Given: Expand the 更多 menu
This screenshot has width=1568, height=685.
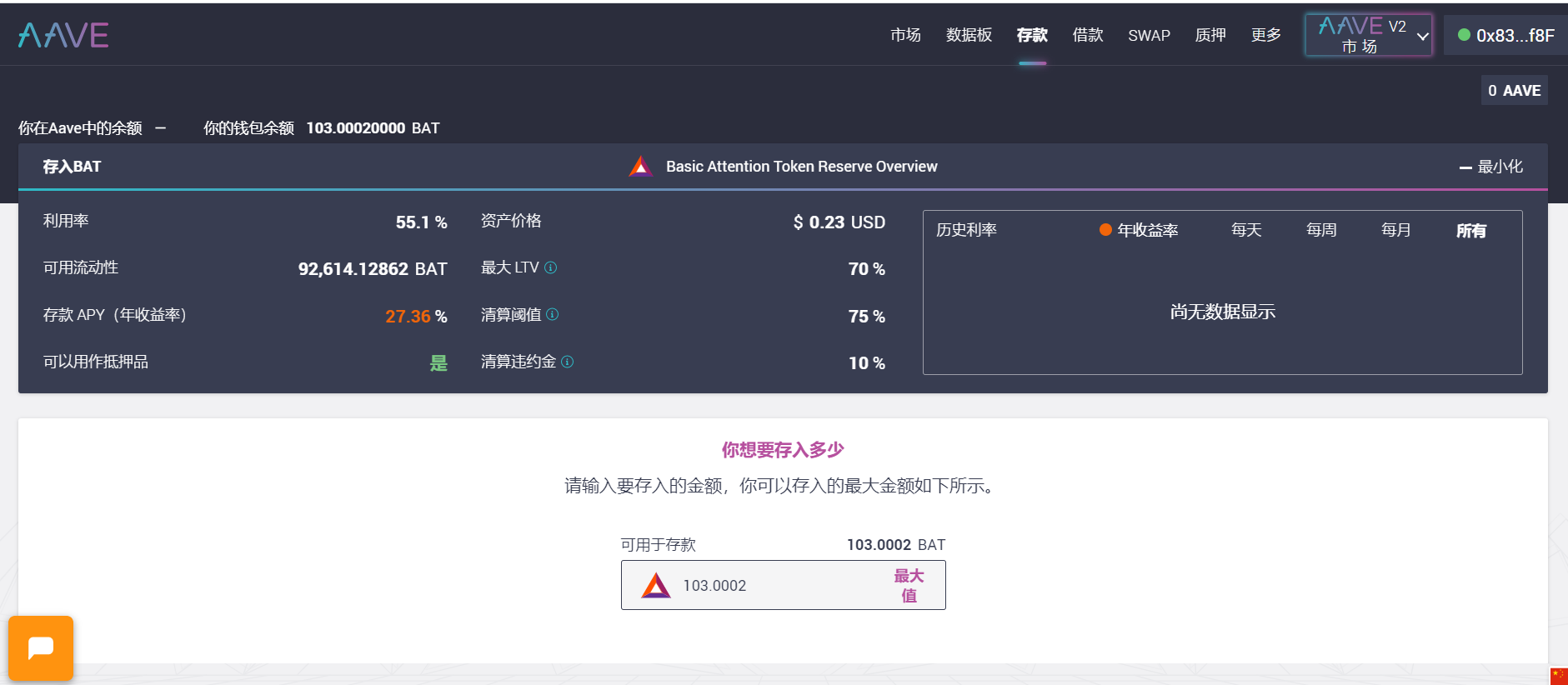Looking at the screenshot, I should click(x=1265, y=35).
